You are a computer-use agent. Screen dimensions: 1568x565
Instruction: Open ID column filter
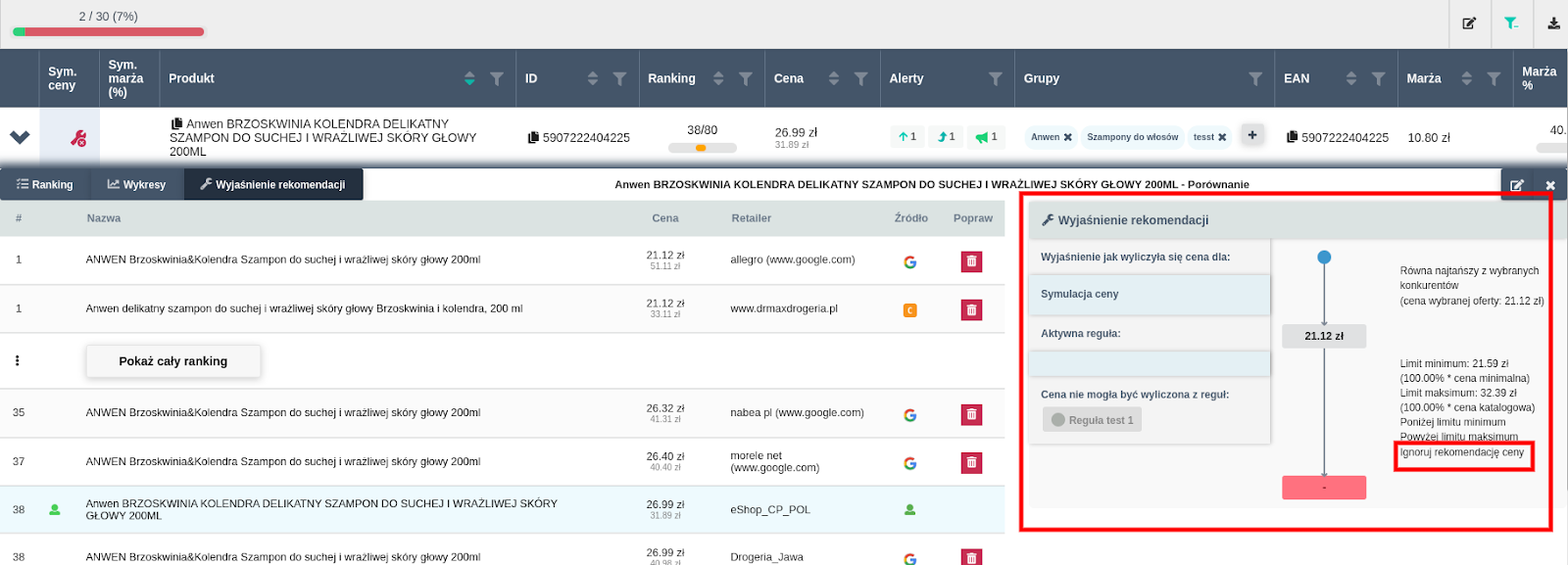tap(619, 78)
